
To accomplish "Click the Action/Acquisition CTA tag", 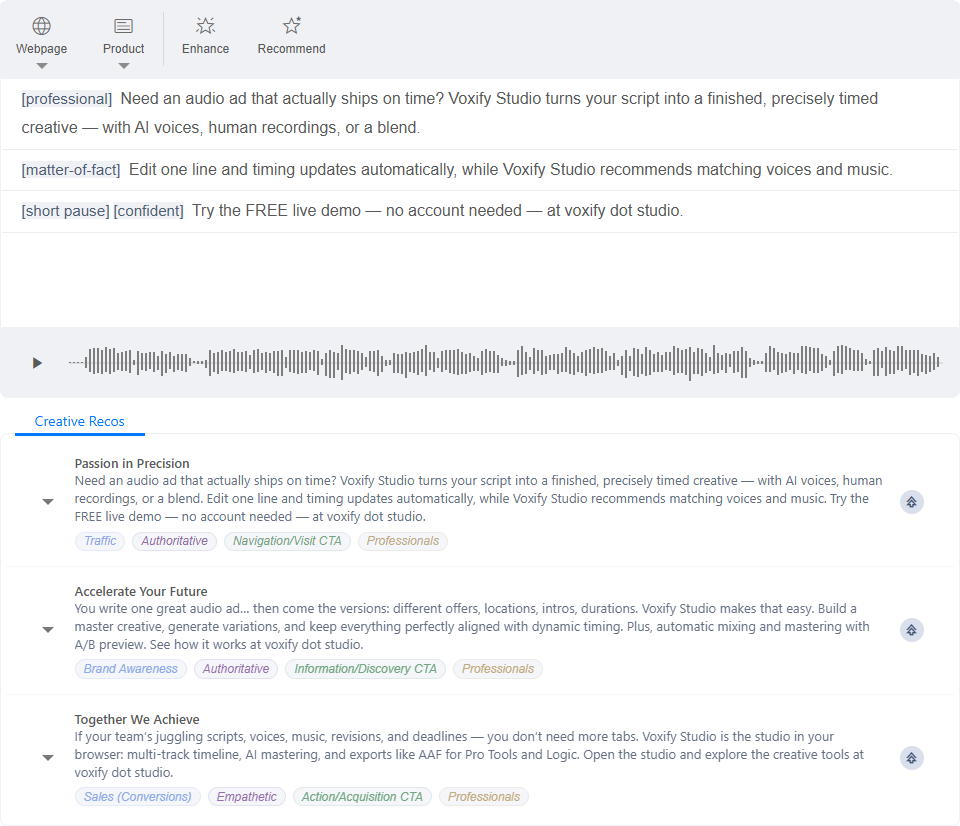I will [362, 797].
